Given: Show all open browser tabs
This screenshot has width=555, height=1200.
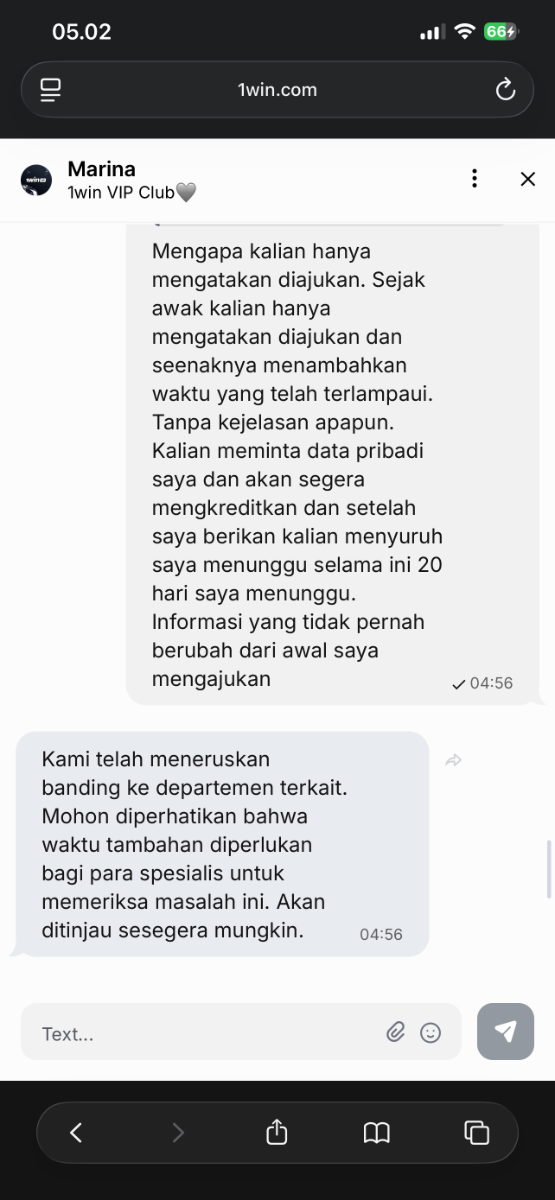Looking at the screenshot, I should (x=477, y=1132).
